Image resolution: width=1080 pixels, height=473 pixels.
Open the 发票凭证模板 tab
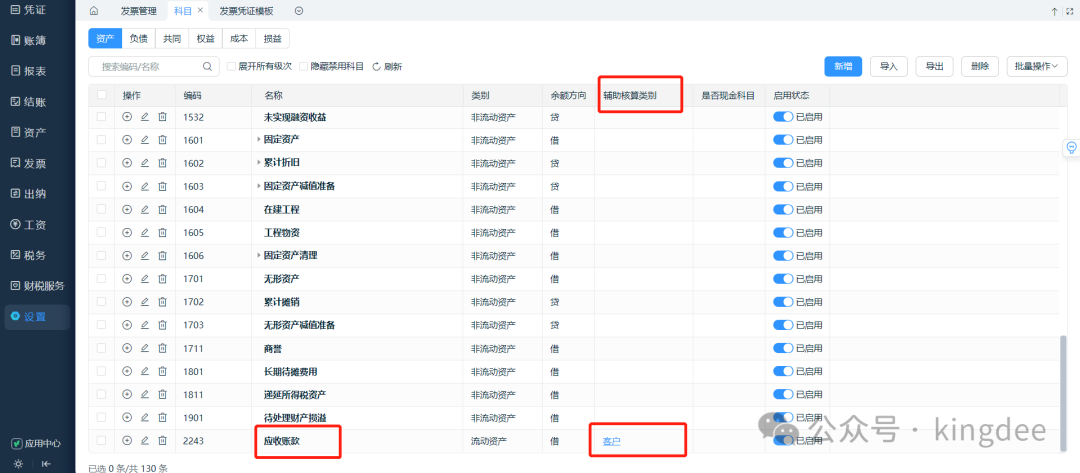[x=247, y=11]
